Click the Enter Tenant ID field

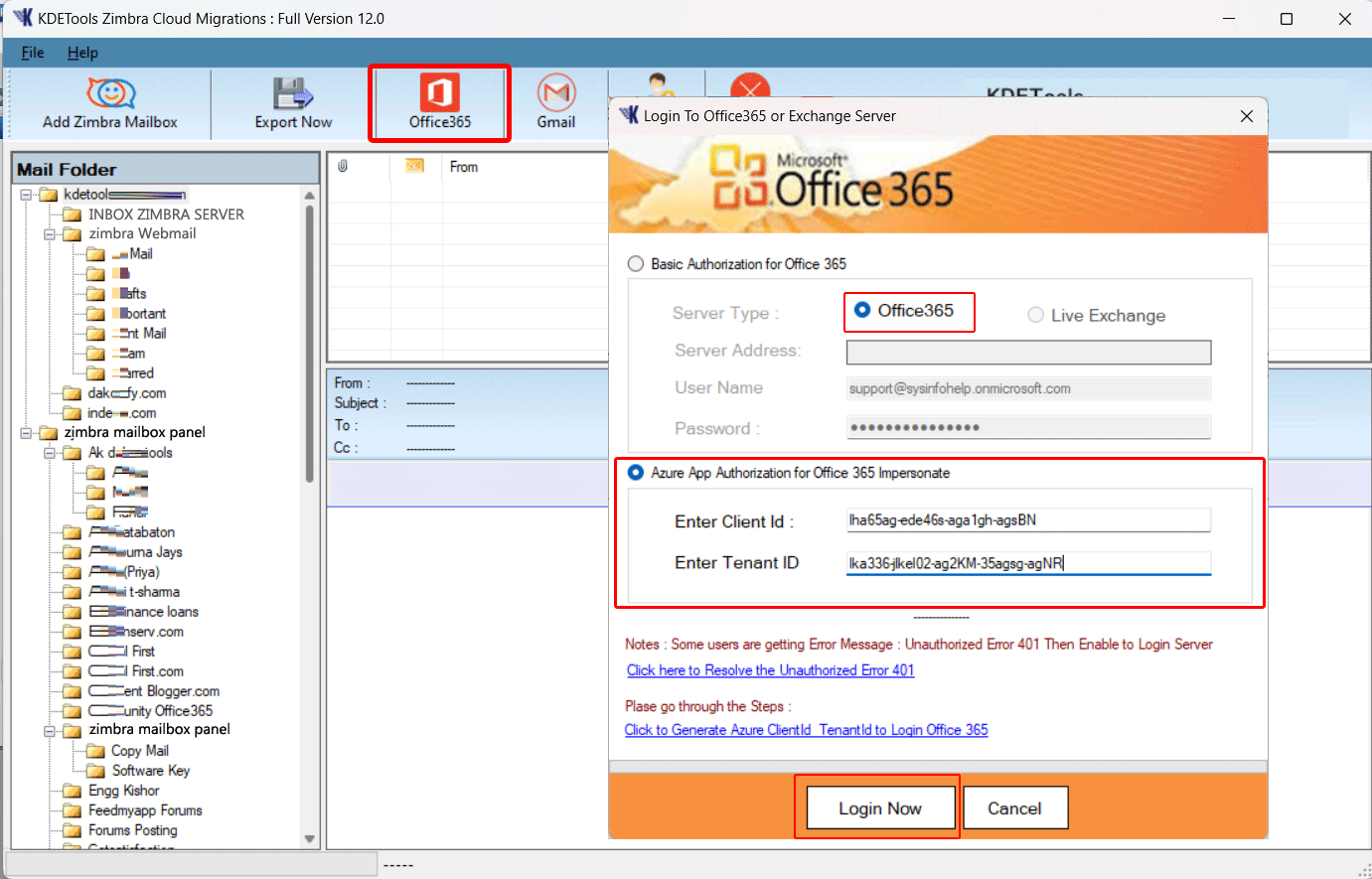(x=1028, y=563)
